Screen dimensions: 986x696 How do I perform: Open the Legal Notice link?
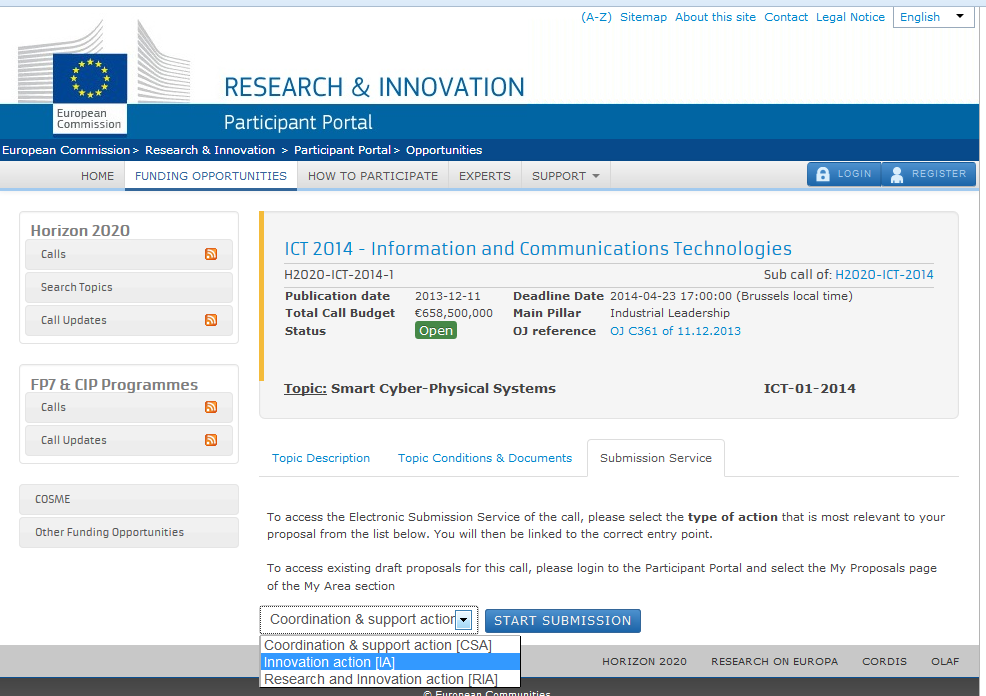[x=850, y=17]
